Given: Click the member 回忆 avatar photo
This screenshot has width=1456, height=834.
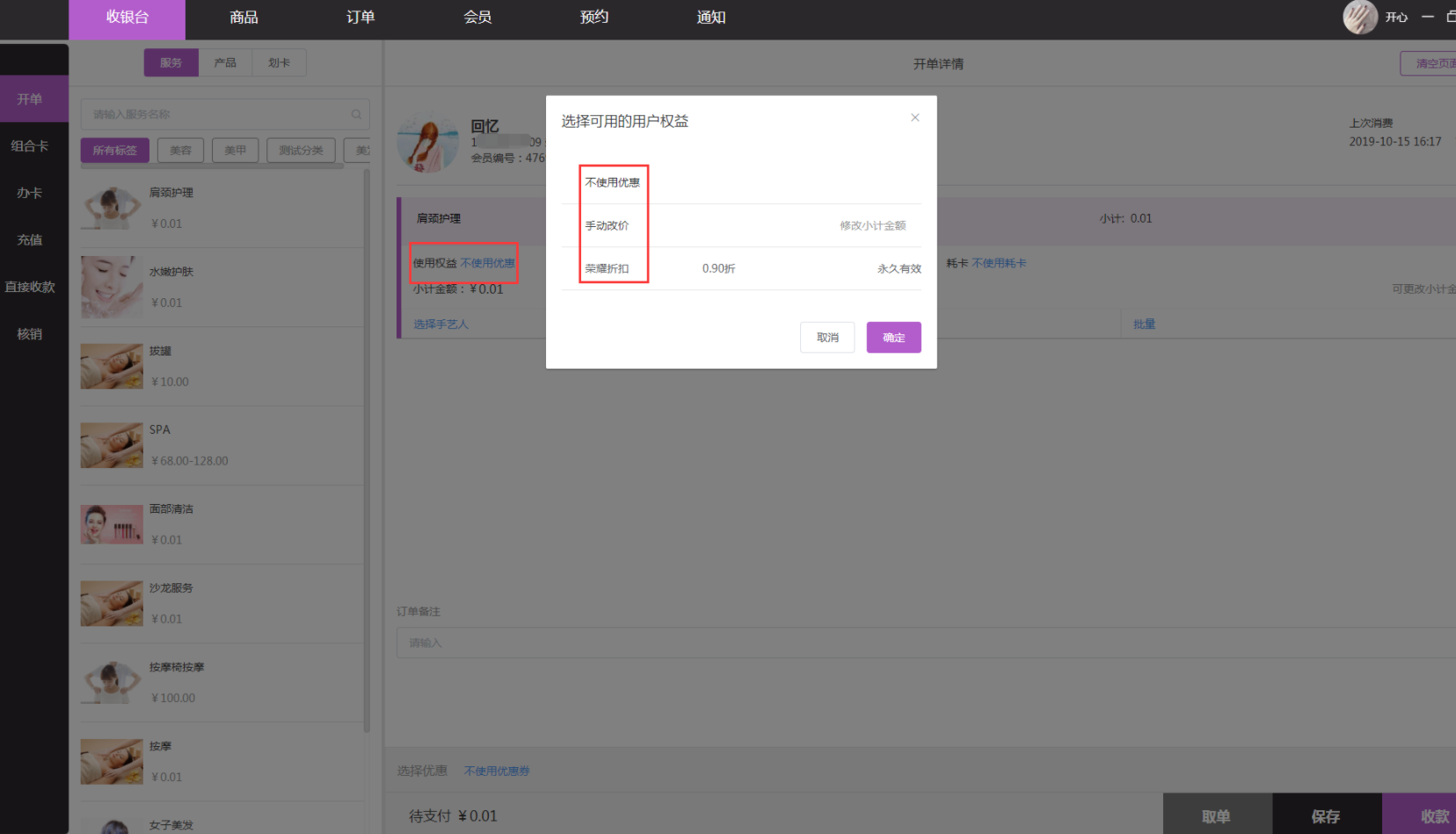Looking at the screenshot, I should [x=428, y=142].
